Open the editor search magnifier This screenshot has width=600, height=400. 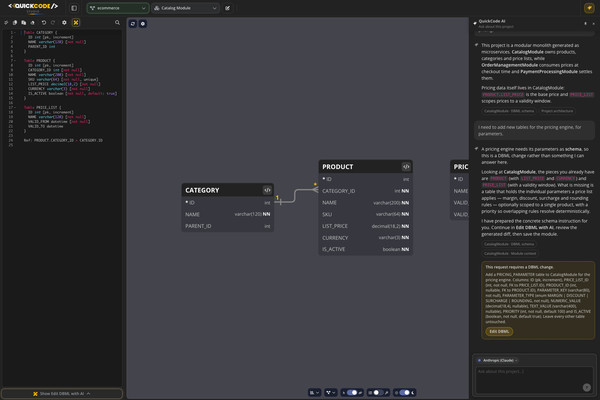117,23
